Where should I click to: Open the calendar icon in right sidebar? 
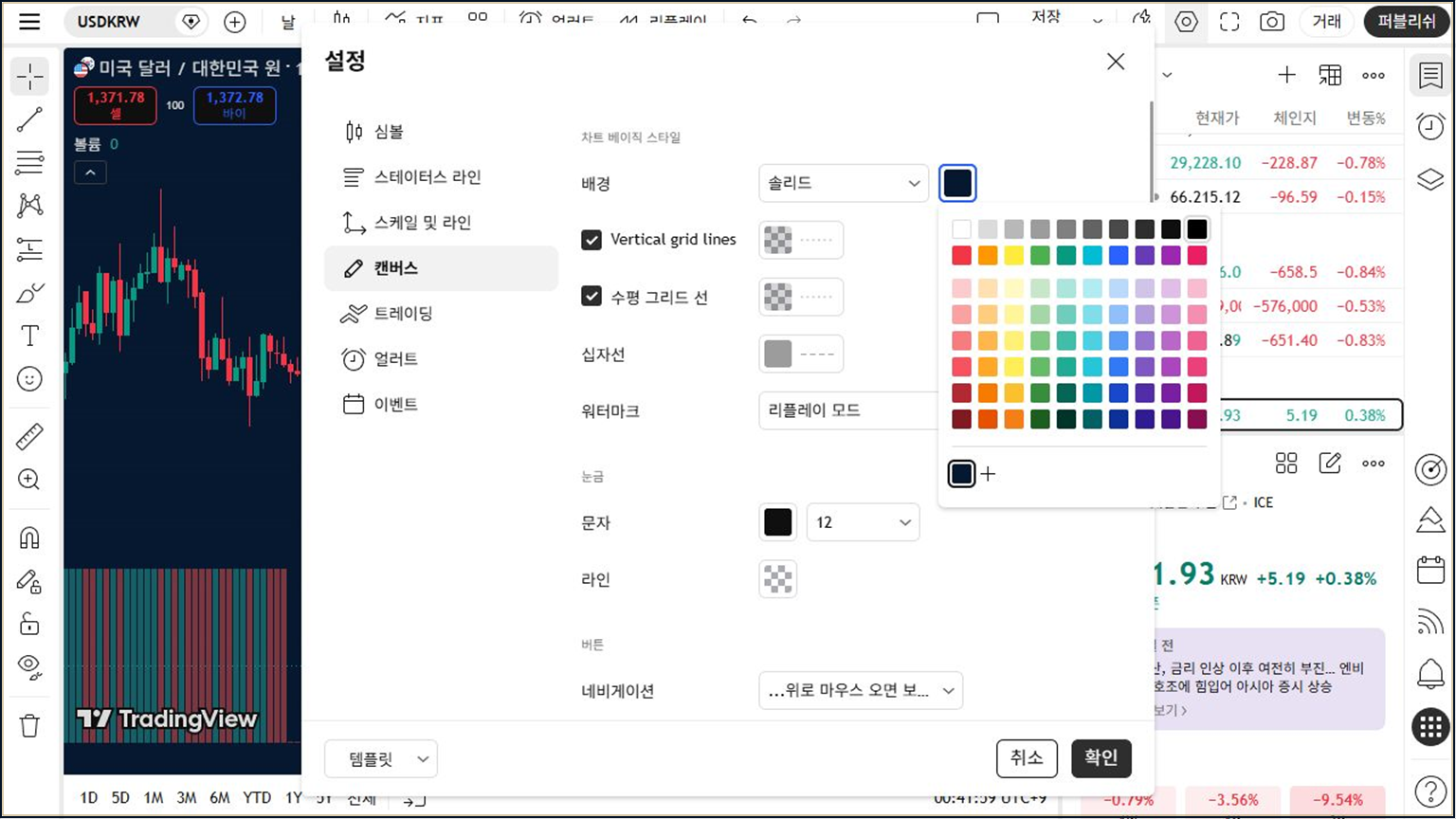[x=1430, y=570]
